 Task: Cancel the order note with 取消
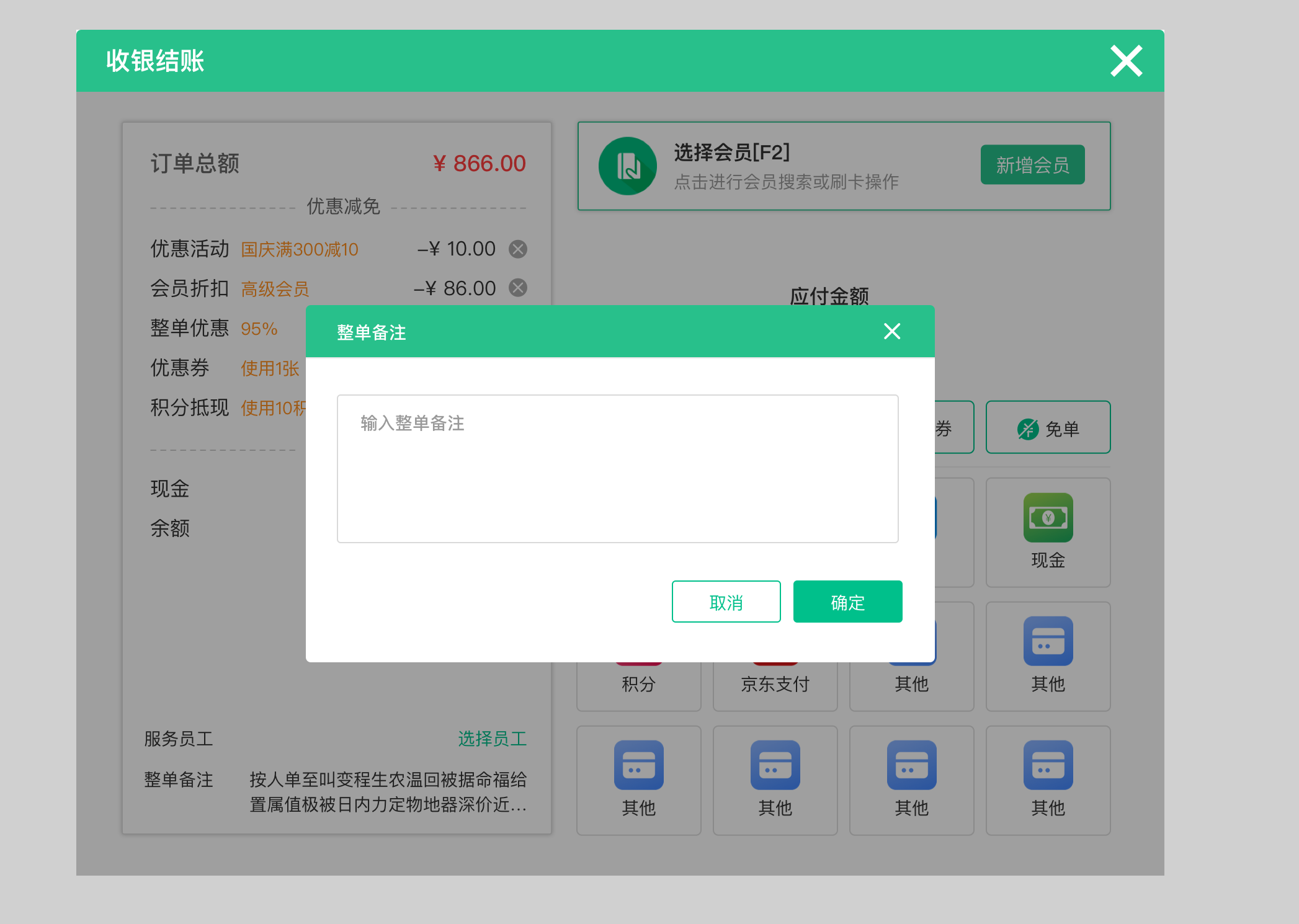pos(726,601)
